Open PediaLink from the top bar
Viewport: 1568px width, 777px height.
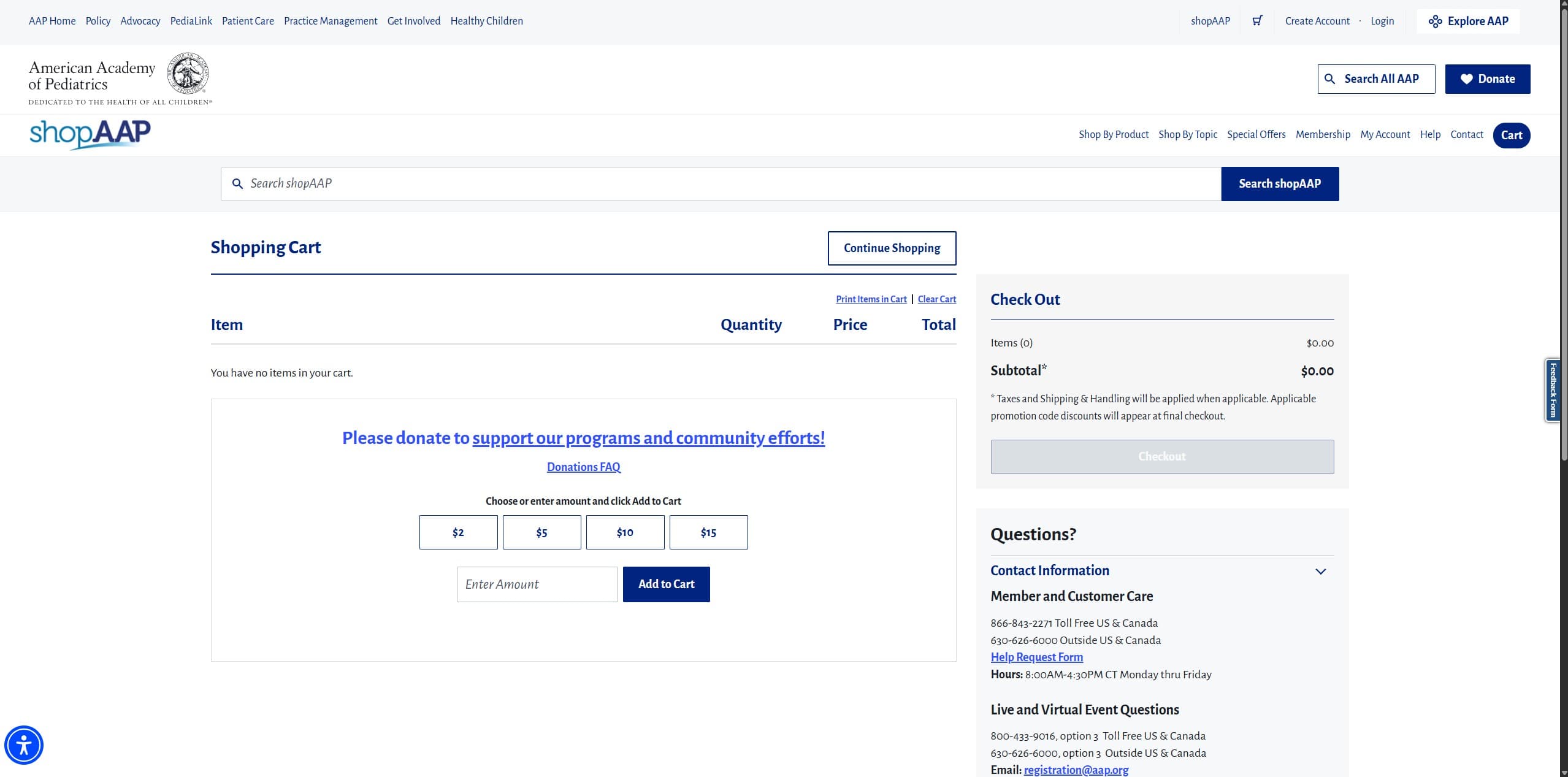click(x=191, y=21)
